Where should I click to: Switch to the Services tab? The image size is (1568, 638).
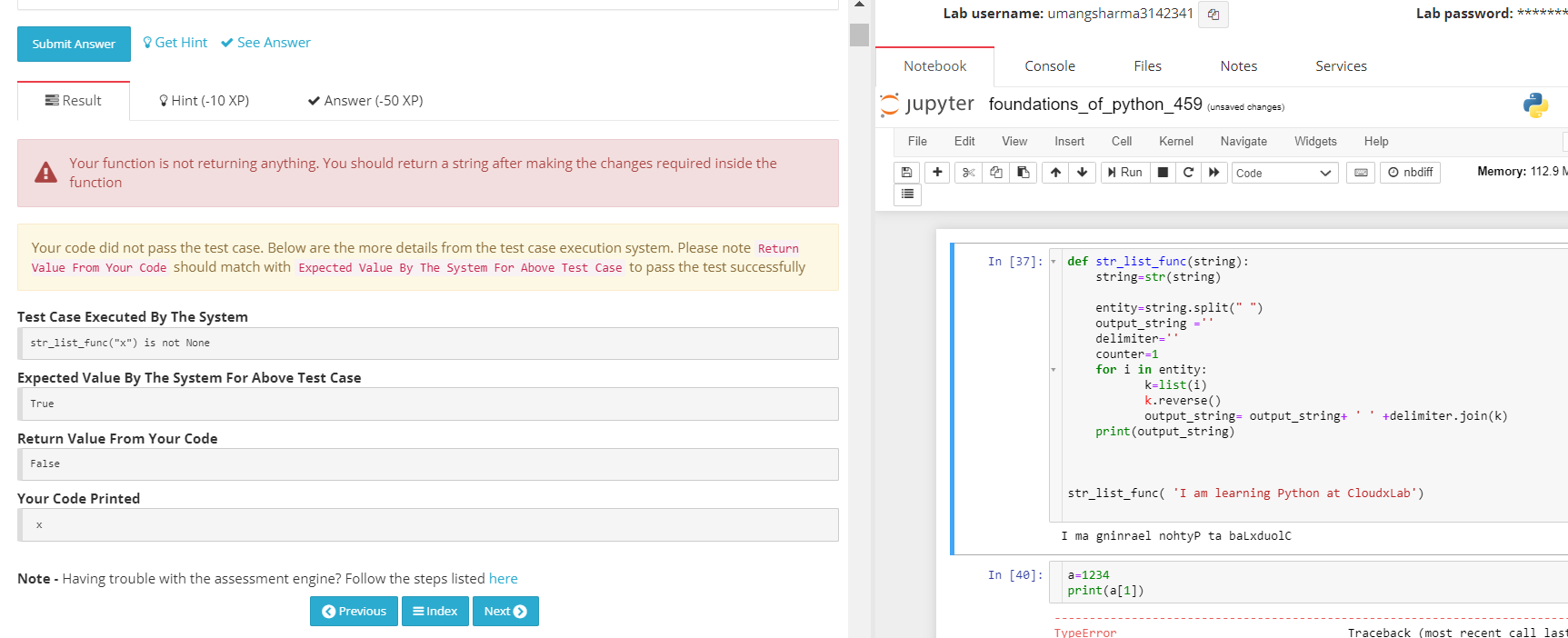click(1341, 66)
